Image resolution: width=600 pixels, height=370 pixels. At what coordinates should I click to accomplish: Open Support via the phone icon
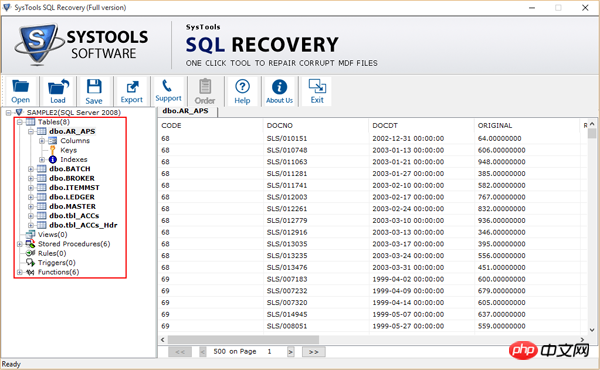pyautogui.click(x=168, y=90)
